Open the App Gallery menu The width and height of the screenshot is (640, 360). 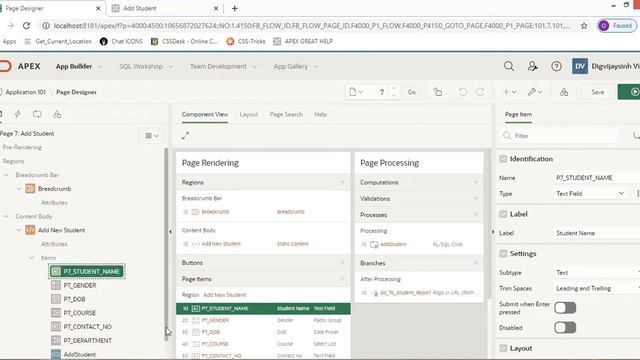295,66
